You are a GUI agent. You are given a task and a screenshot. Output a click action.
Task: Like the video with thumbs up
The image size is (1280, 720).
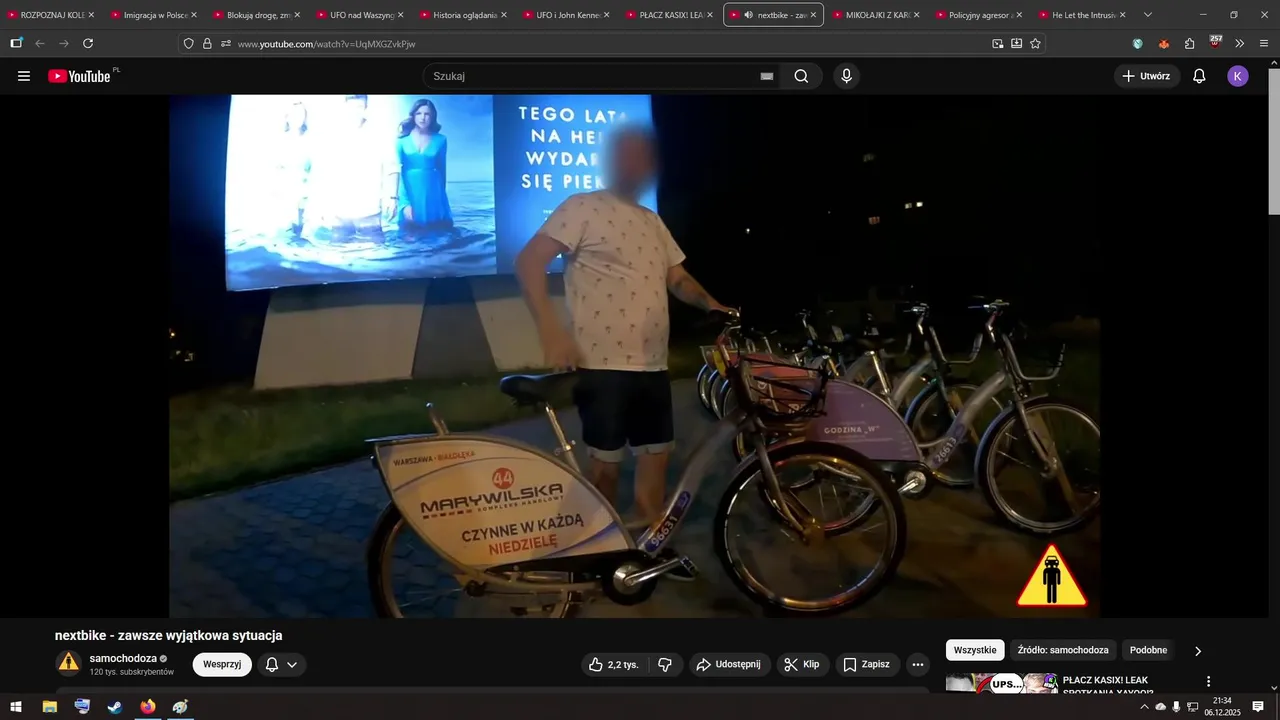613,664
